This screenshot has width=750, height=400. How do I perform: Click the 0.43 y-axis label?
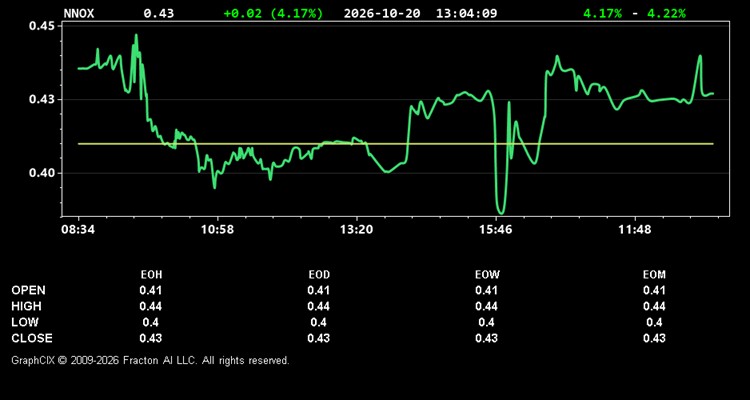tap(42, 100)
